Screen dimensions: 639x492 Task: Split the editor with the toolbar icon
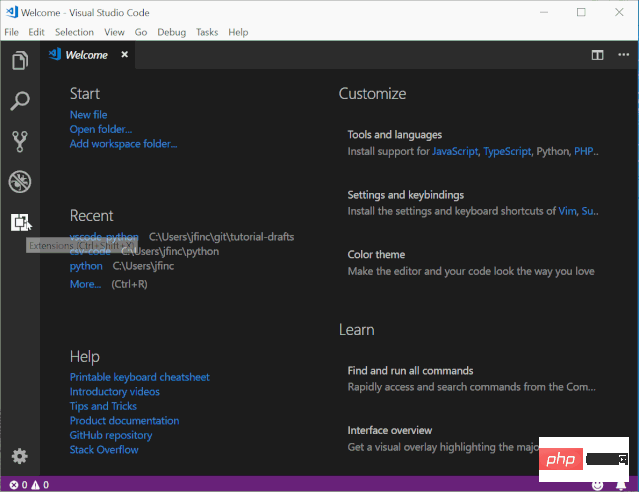(x=597, y=55)
